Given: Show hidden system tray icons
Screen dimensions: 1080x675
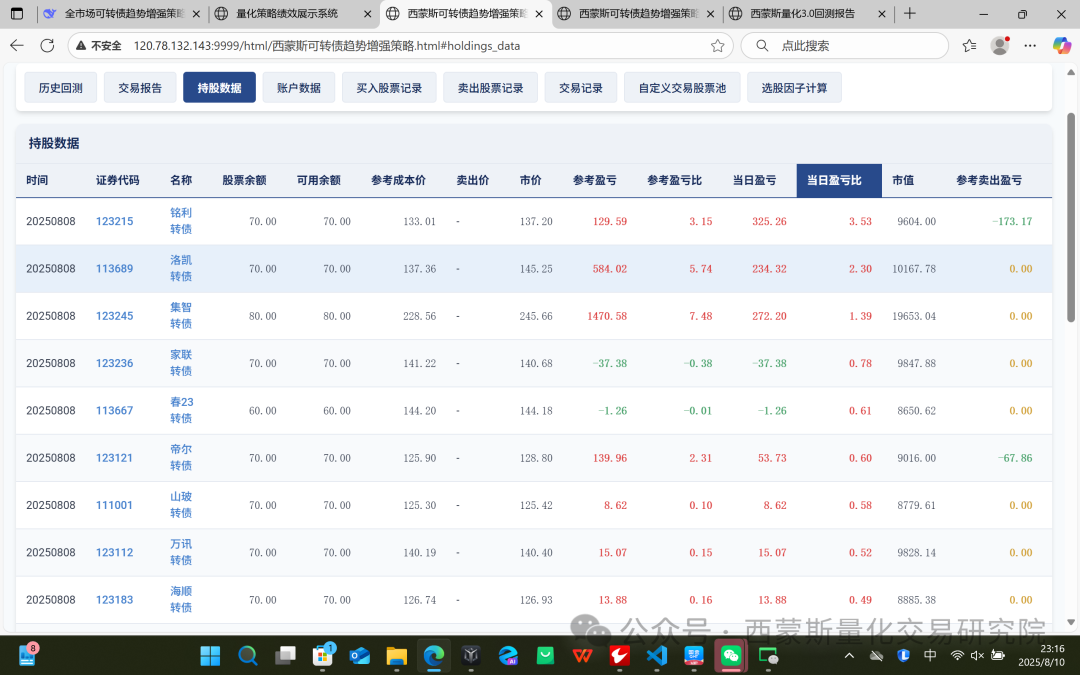Looking at the screenshot, I should pos(849,655).
